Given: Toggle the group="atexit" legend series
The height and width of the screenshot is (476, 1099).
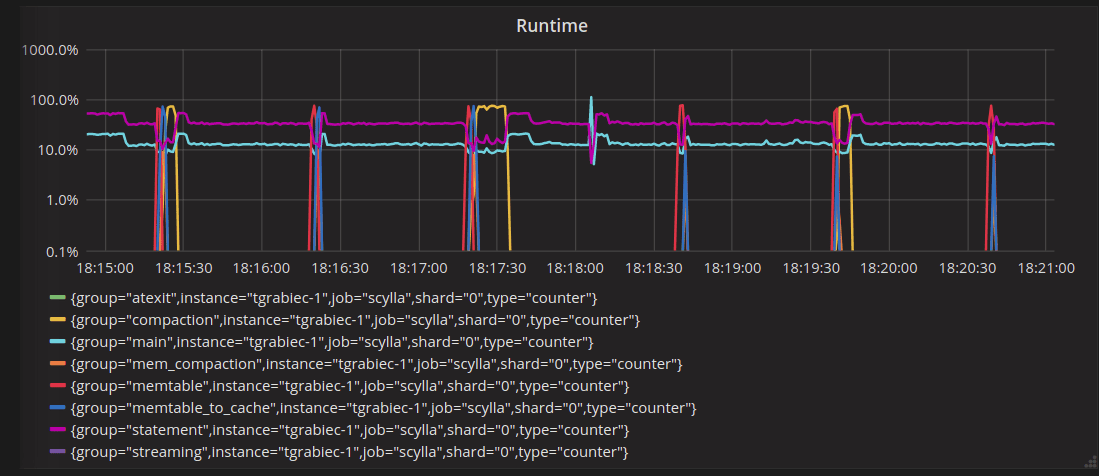Looking at the screenshot, I should coord(334,298).
